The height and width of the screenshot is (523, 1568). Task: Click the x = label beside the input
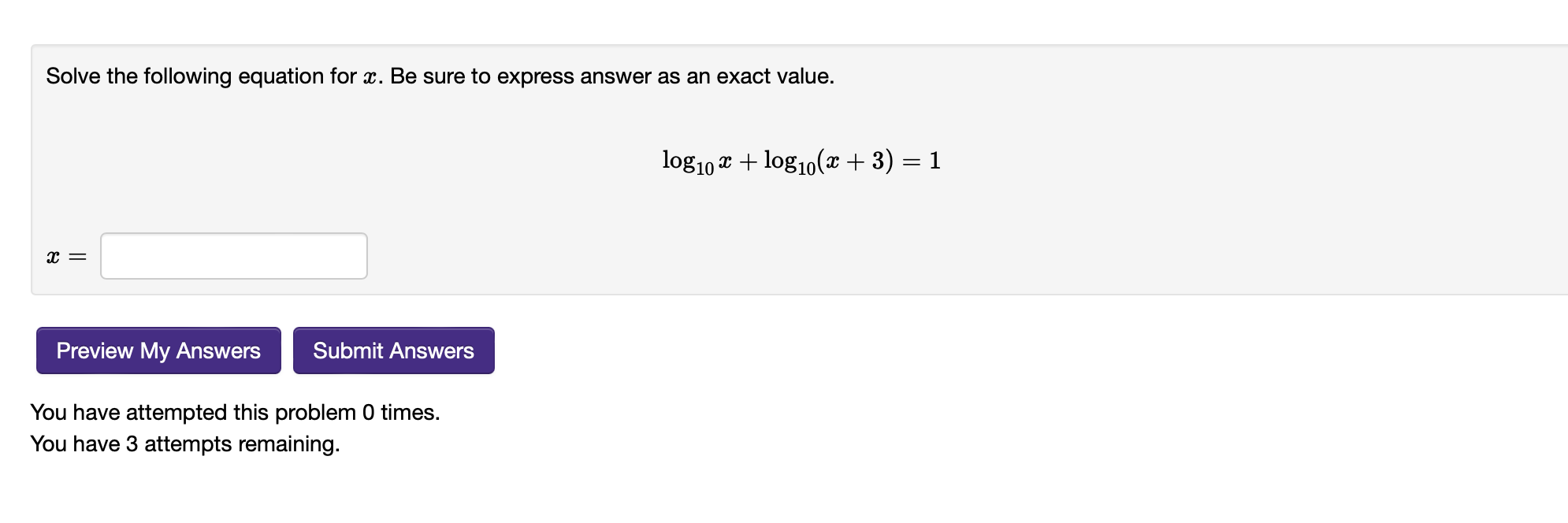[66, 256]
